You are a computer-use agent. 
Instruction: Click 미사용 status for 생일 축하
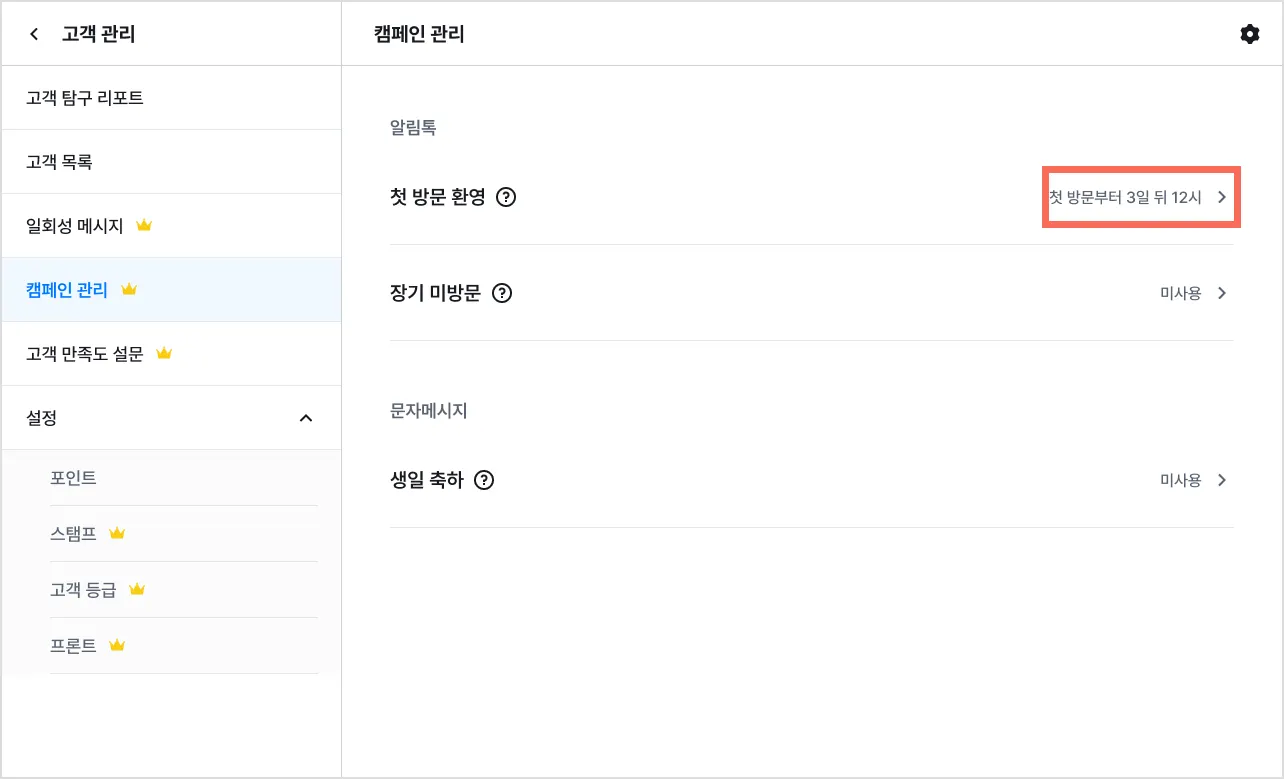coord(1180,480)
